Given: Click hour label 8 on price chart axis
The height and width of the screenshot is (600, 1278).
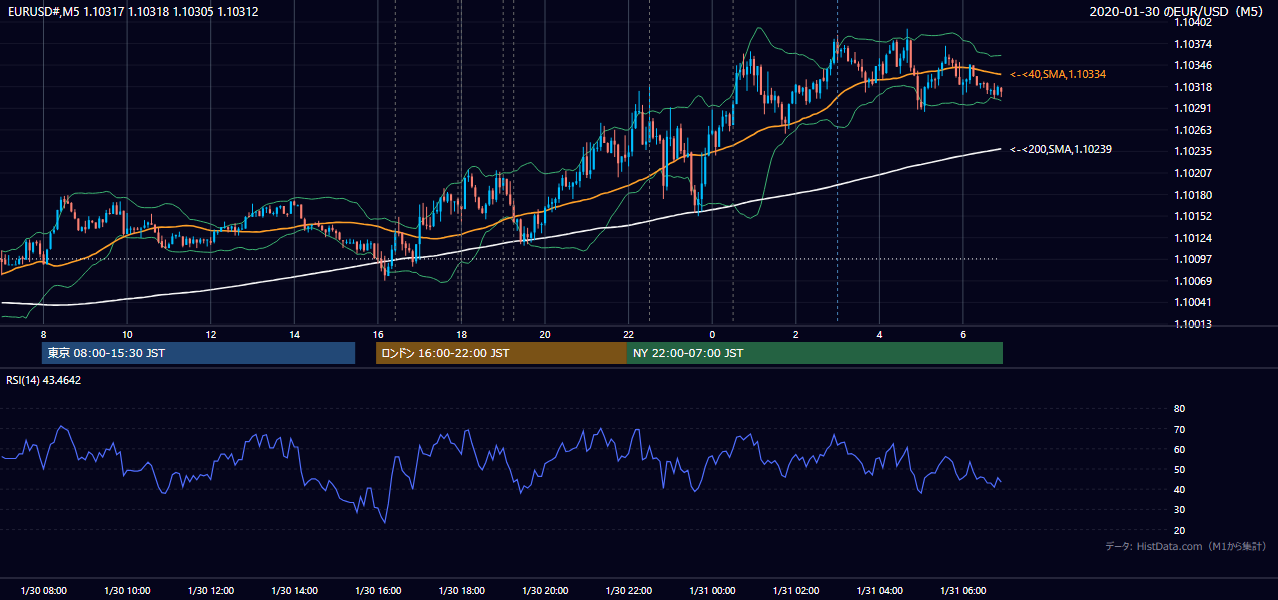Looking at the screenshot, I should [x=43, y=334].
